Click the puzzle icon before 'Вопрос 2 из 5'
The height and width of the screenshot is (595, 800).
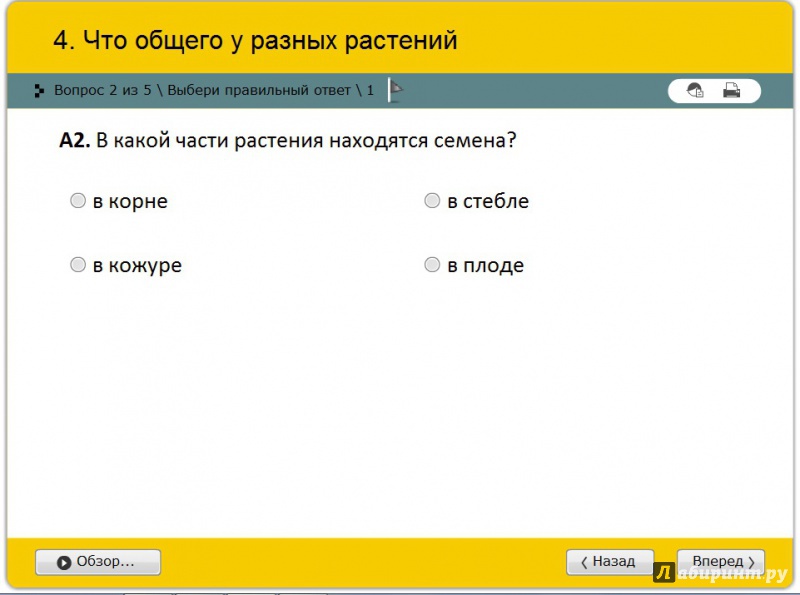(39, 91)
